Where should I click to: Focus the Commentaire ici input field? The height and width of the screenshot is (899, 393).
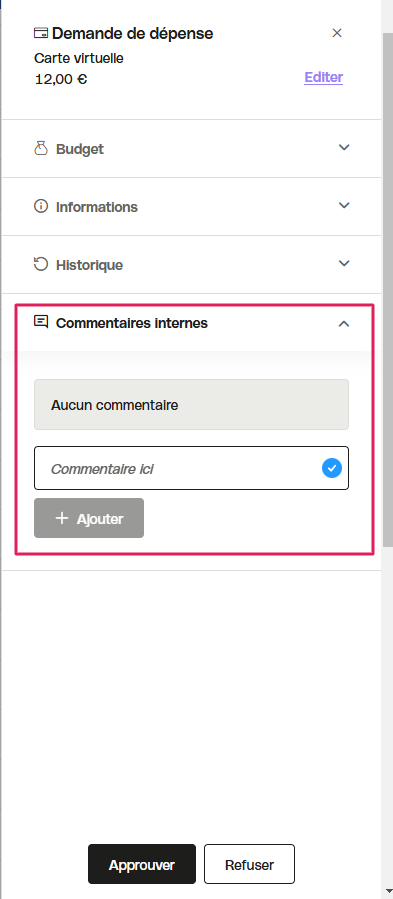tap(192, 468)
